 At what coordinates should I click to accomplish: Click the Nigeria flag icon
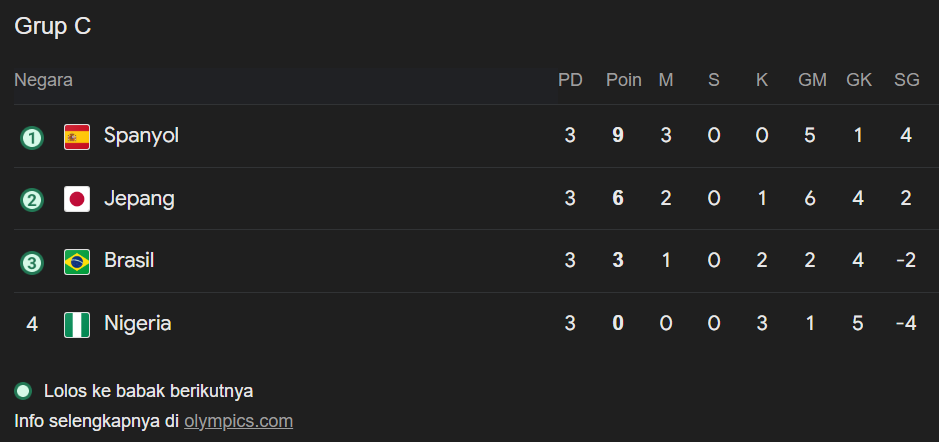[77, 324]
